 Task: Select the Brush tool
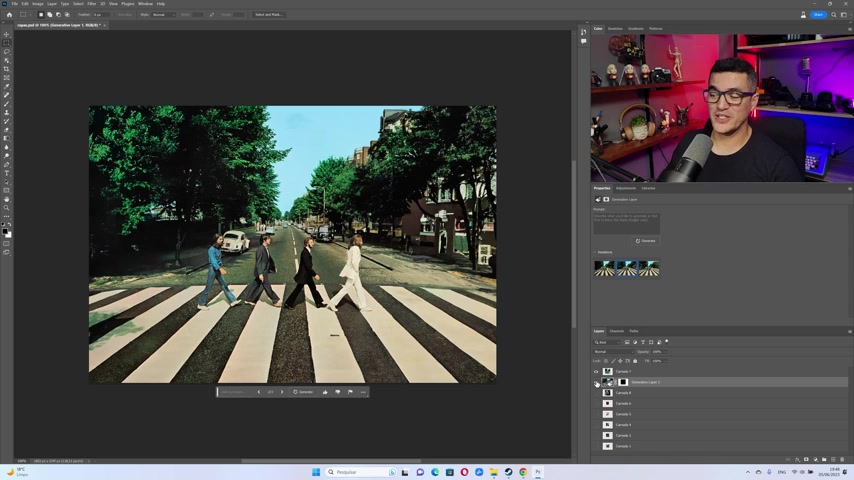coord(7,104)
